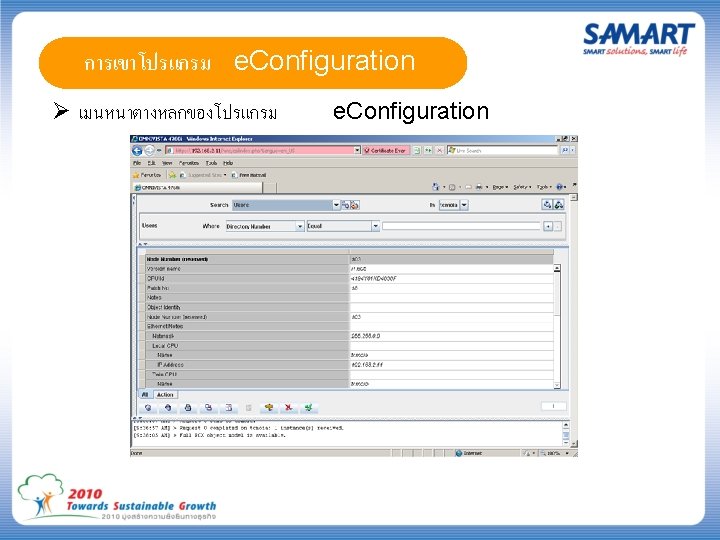Click the Internet Explorer back arrow button
Image resolution: width=720 pixels, height=540 pixels.
(x=137, y=150)
